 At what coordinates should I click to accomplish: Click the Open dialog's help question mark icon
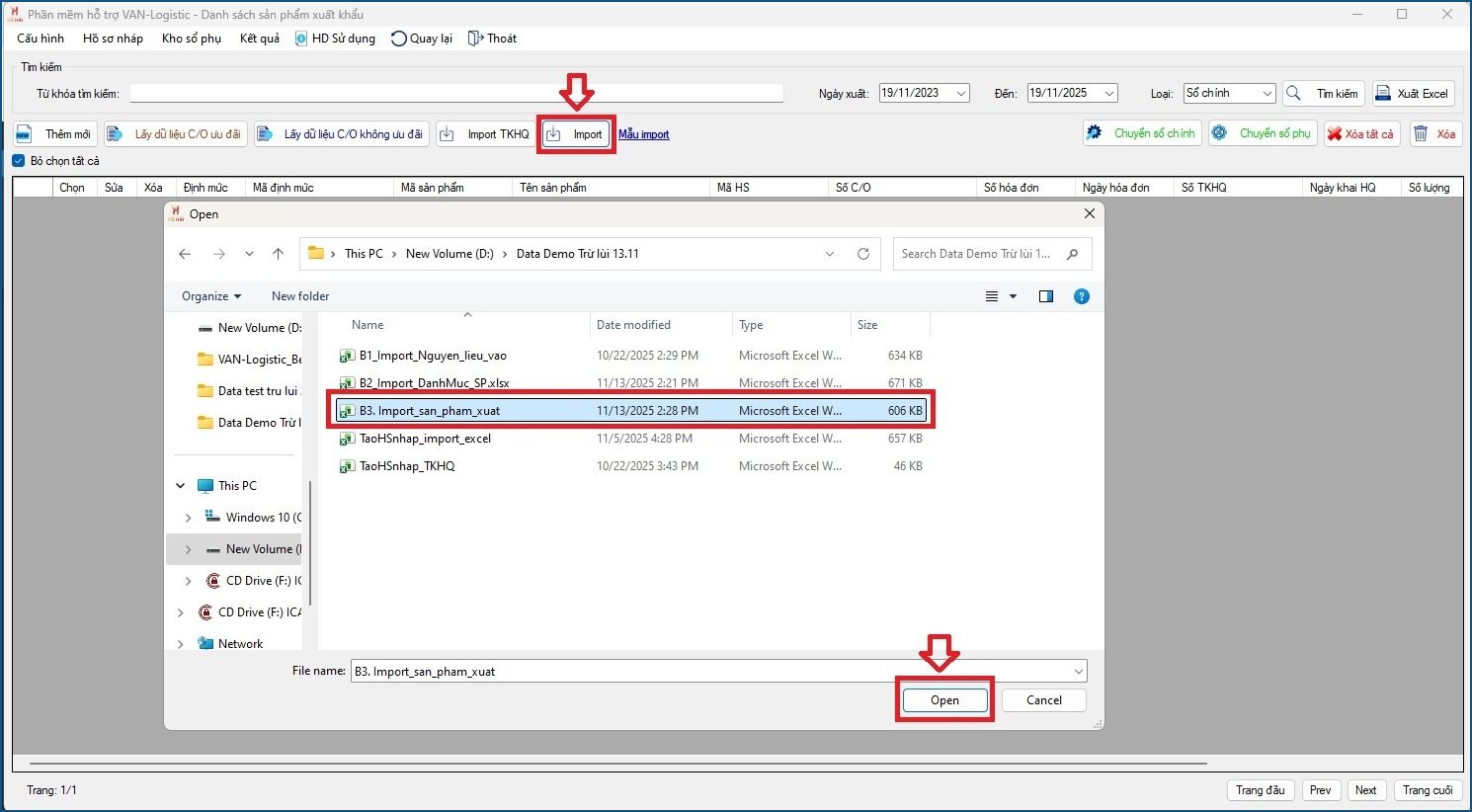coord(1082,296)
